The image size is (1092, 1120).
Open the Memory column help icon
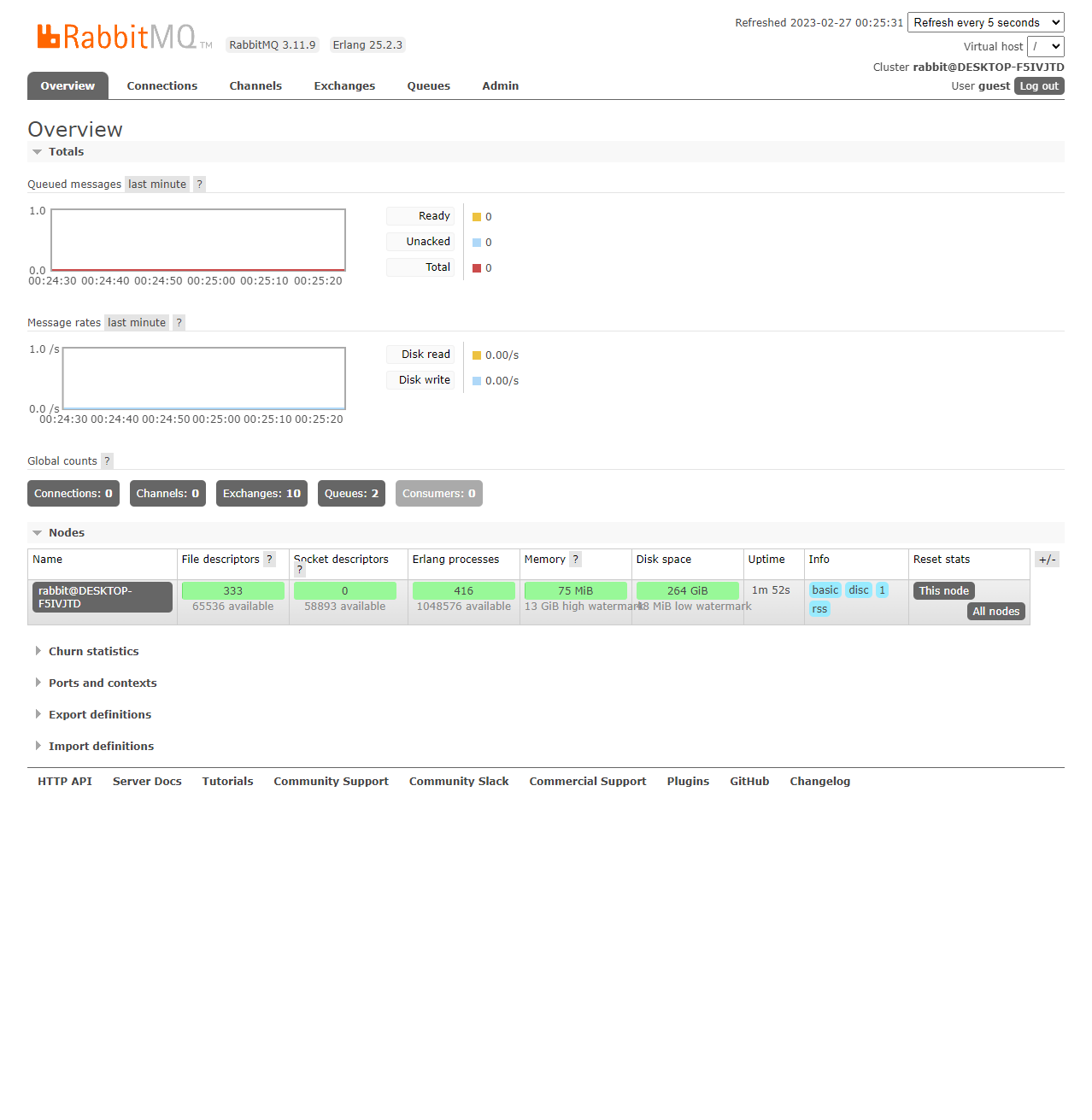[575, 560]
